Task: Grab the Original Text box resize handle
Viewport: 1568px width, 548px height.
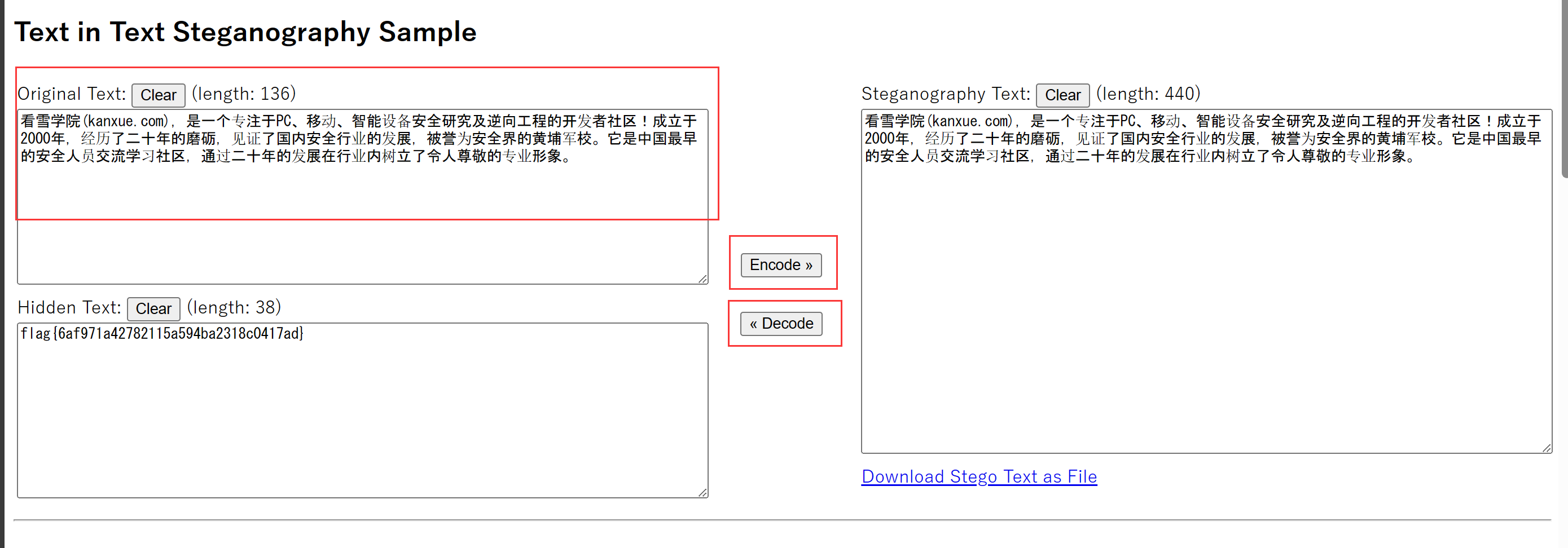Action: click(702, 279)
